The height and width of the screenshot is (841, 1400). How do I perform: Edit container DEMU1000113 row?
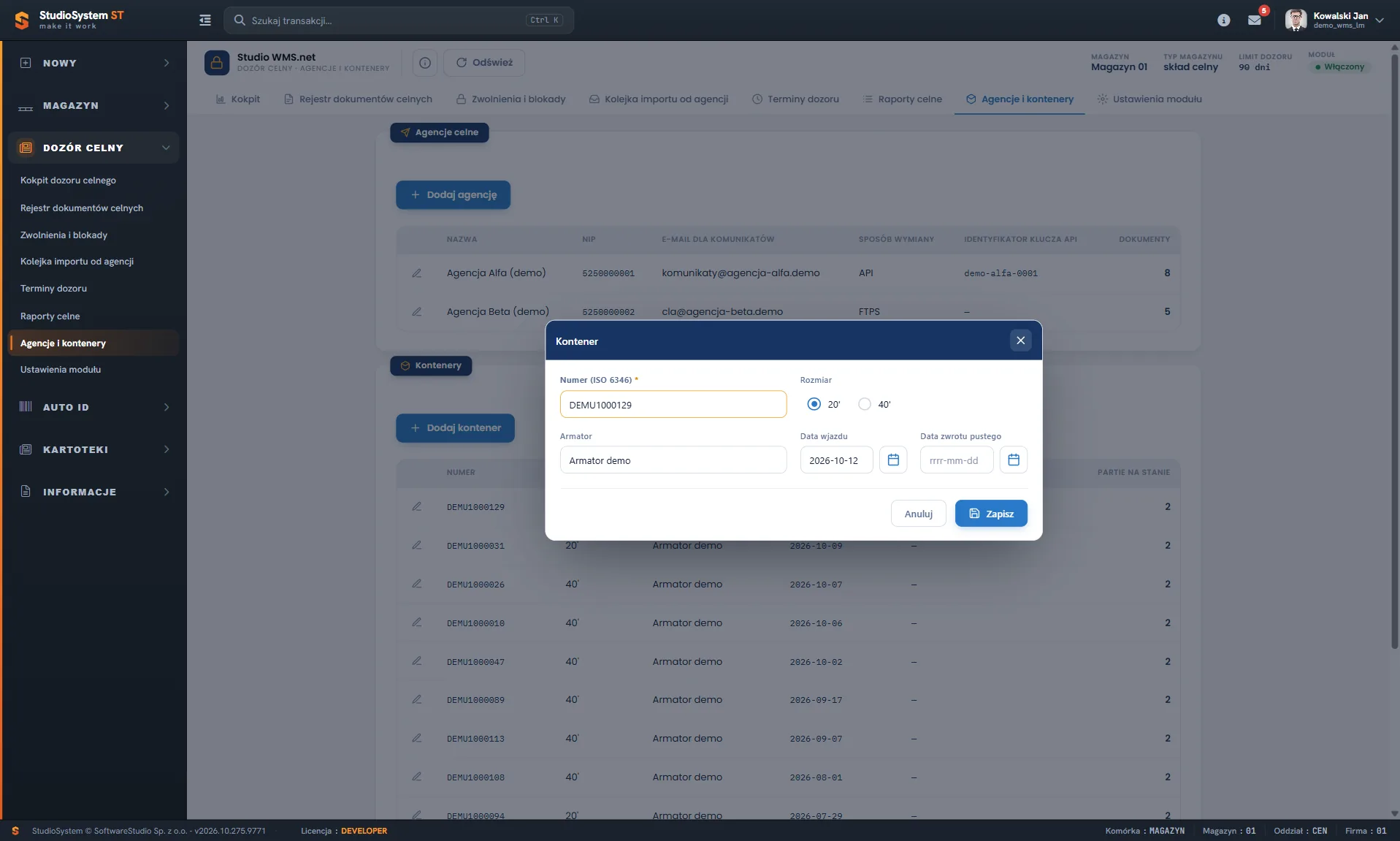tap(416, 738)
